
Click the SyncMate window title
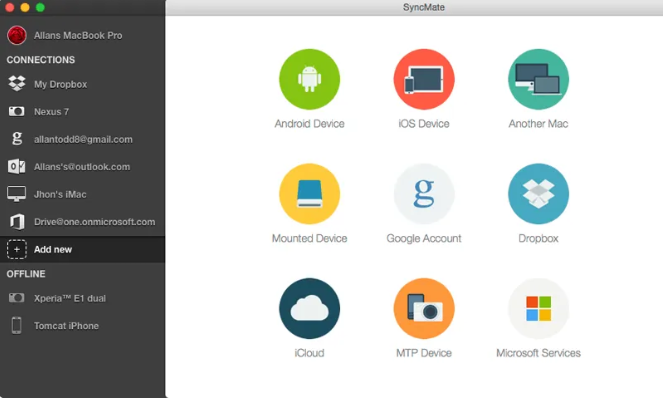(424, 7)
